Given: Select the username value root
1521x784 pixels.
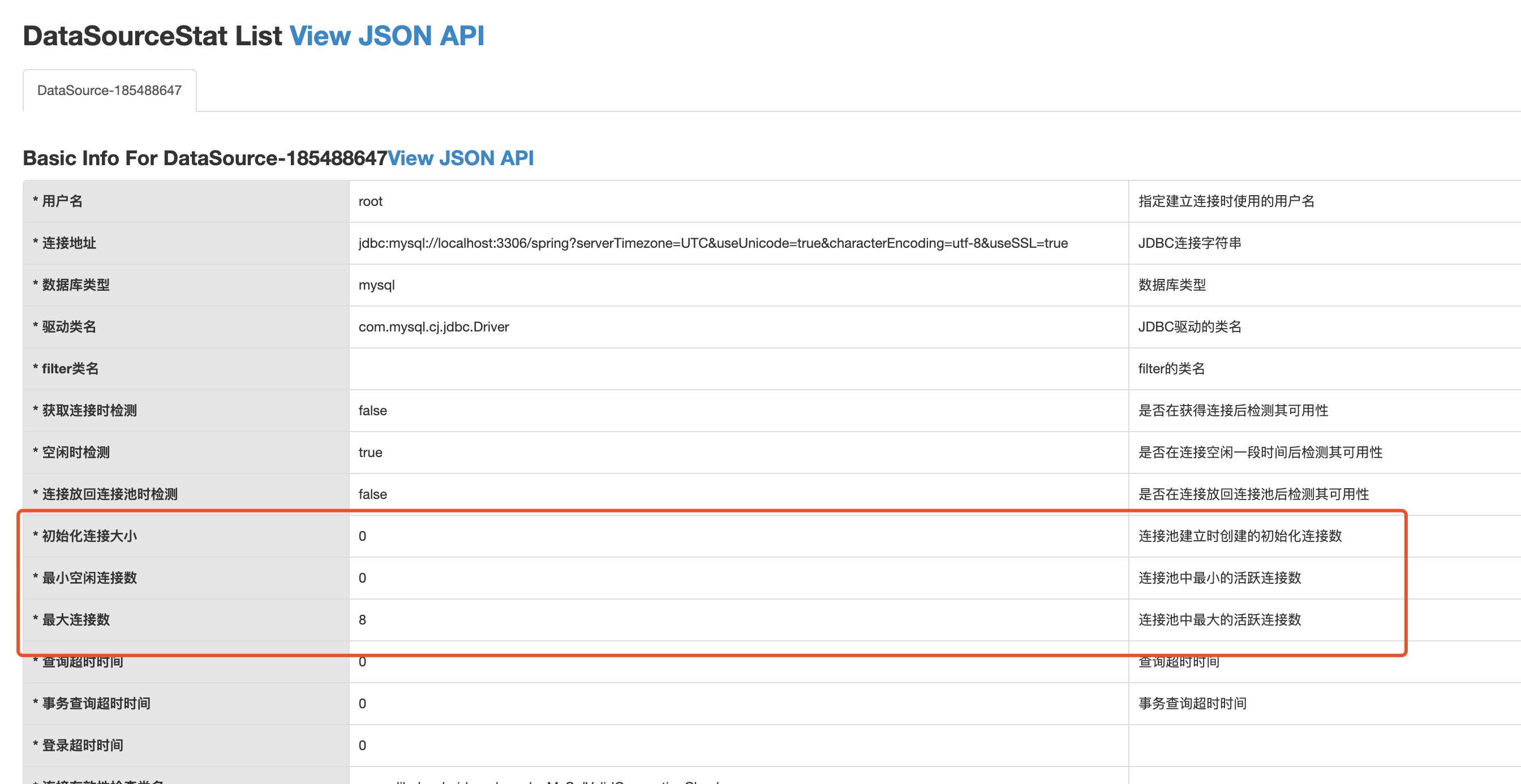Looking at the screenshot, I should point(370,201).
